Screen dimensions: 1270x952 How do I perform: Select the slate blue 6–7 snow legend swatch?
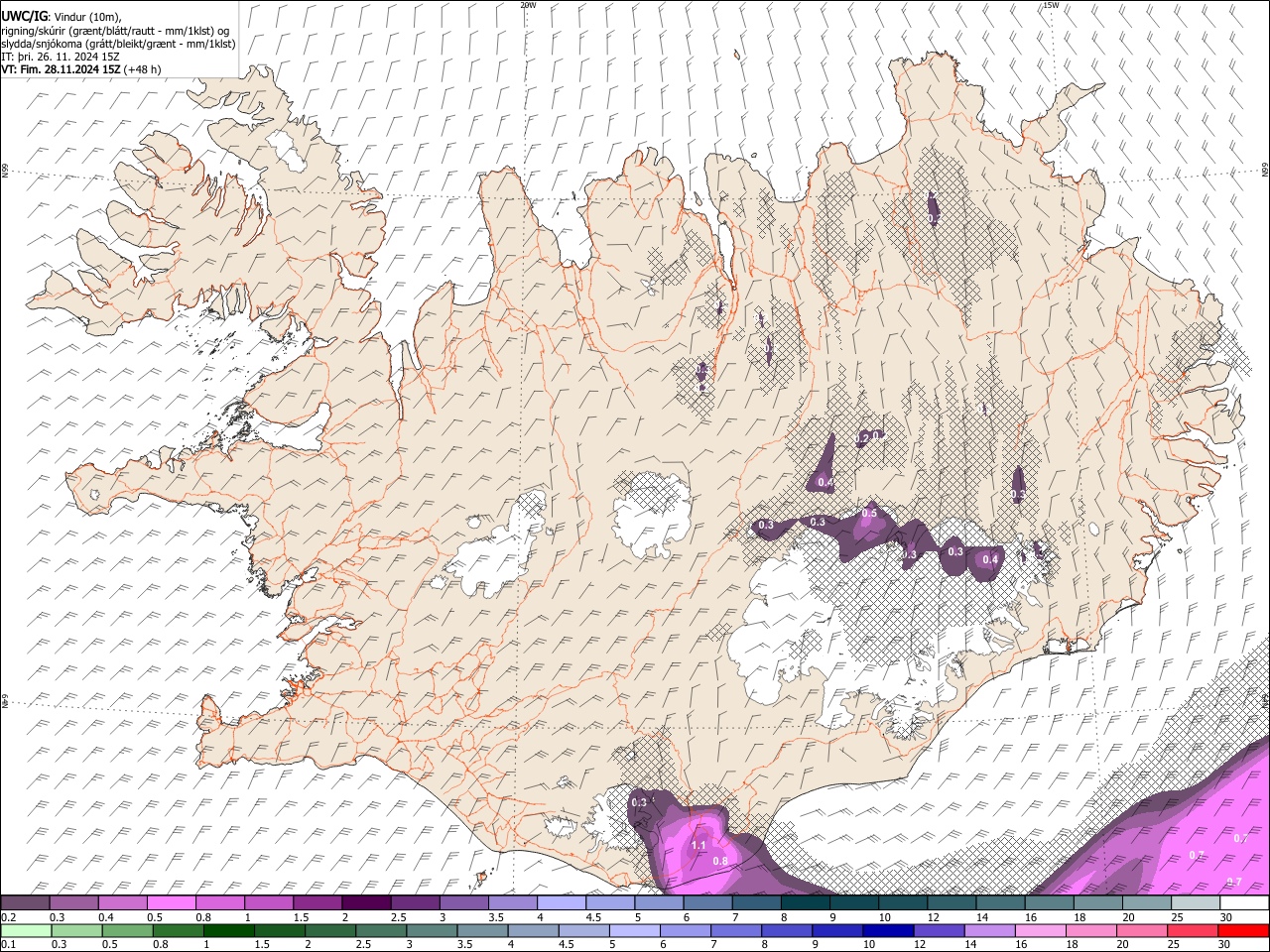point(707,903)
